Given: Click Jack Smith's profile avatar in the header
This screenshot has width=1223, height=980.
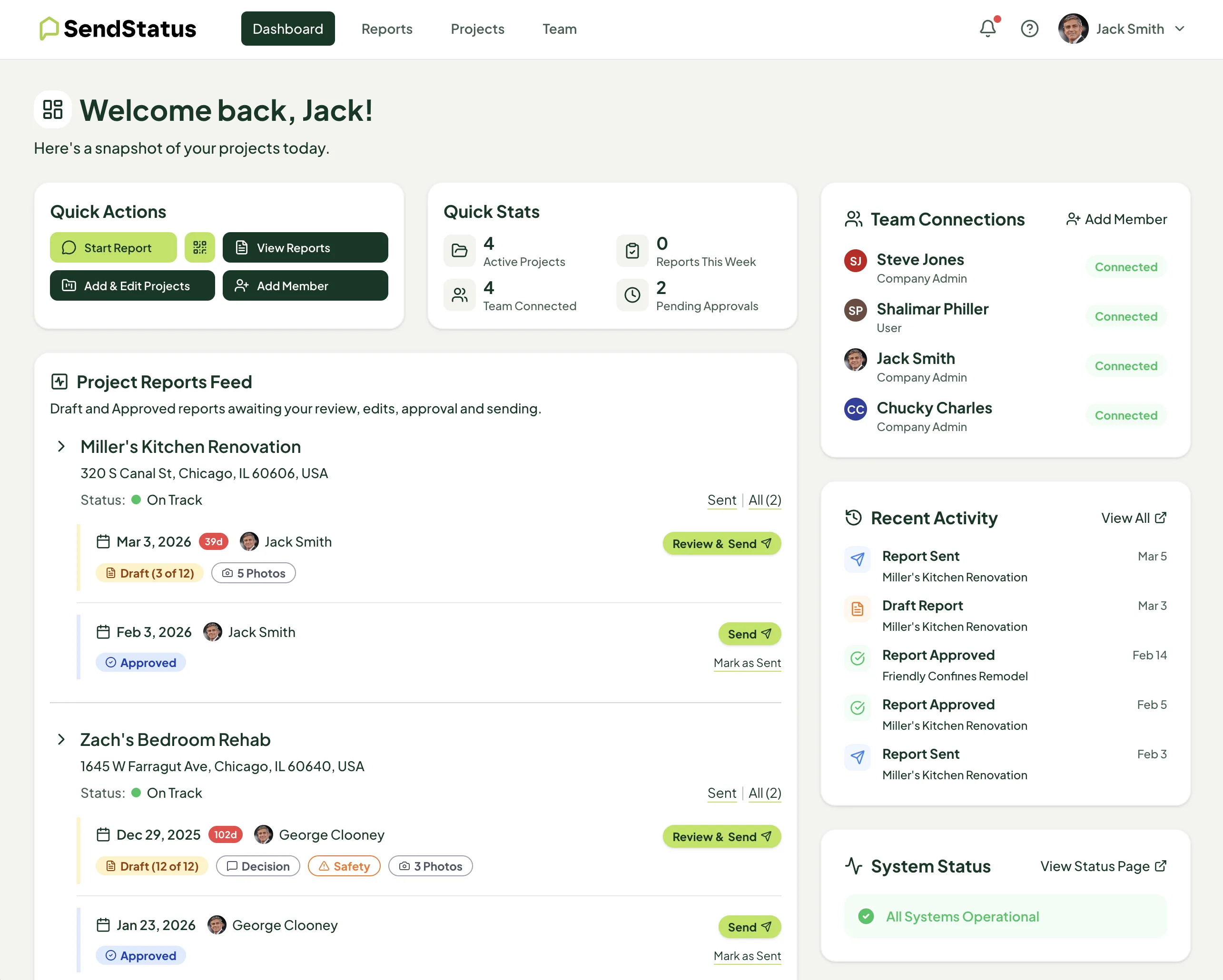Looking at the screenshot, I should pyautogui.click(x=1073, y=29).
